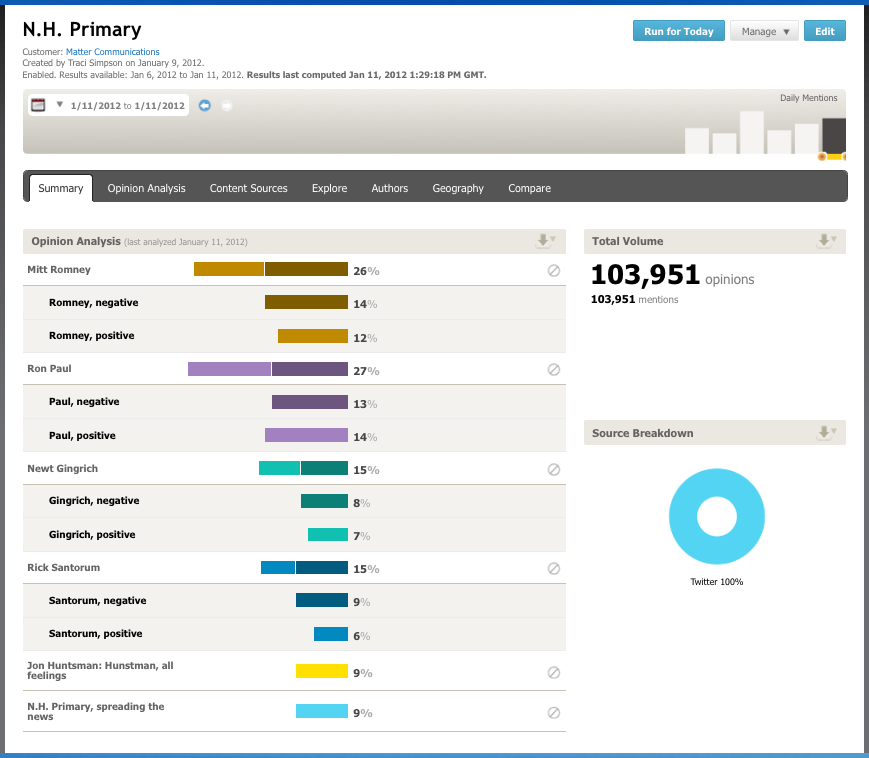Open Source Breakdown download icon
Image resolution: width=869 pixels, height=758 pixels.
(826, 433)
